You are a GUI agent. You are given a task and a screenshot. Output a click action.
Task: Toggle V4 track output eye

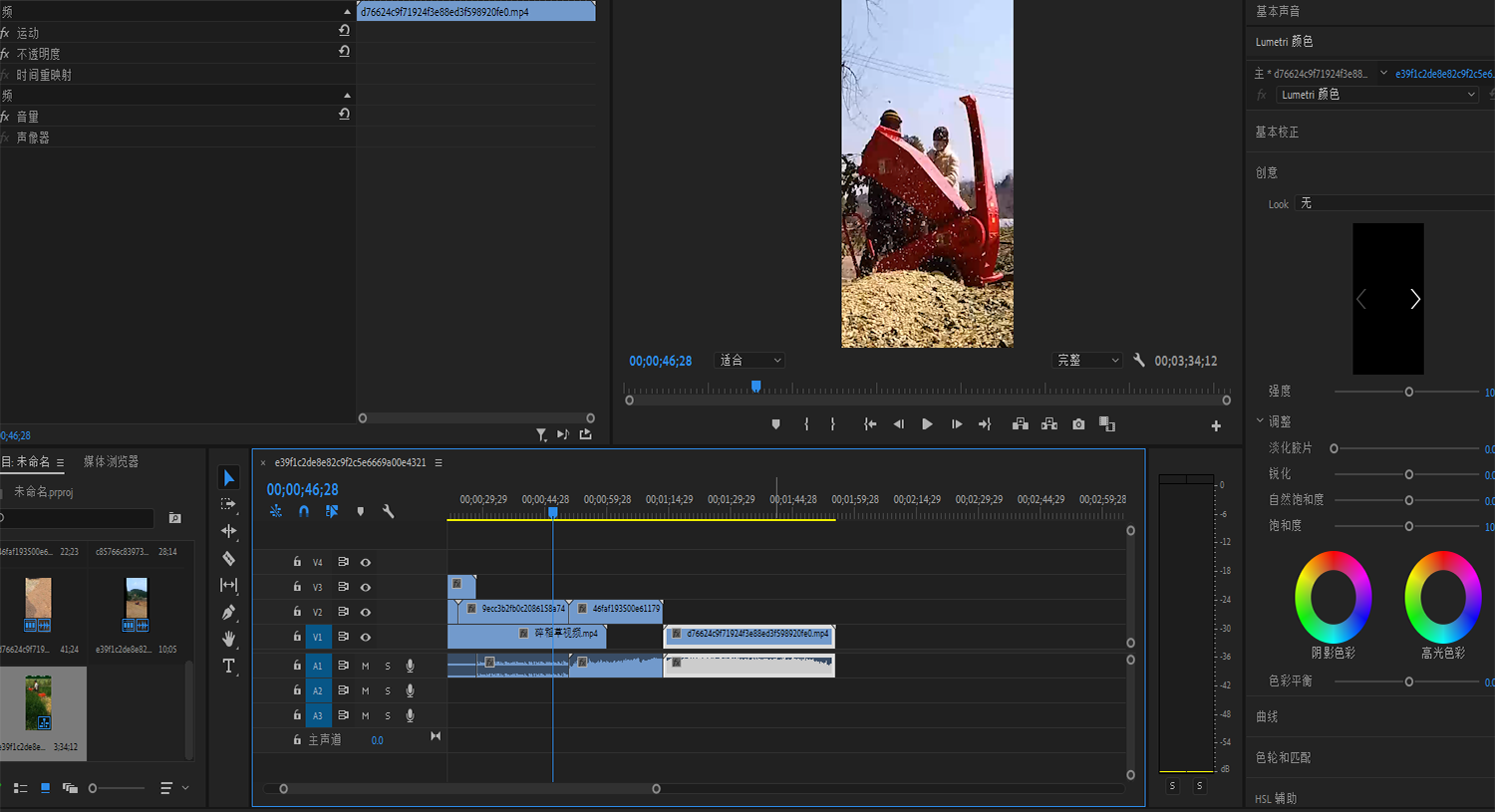pyautogui.click(x=365, y=562)
